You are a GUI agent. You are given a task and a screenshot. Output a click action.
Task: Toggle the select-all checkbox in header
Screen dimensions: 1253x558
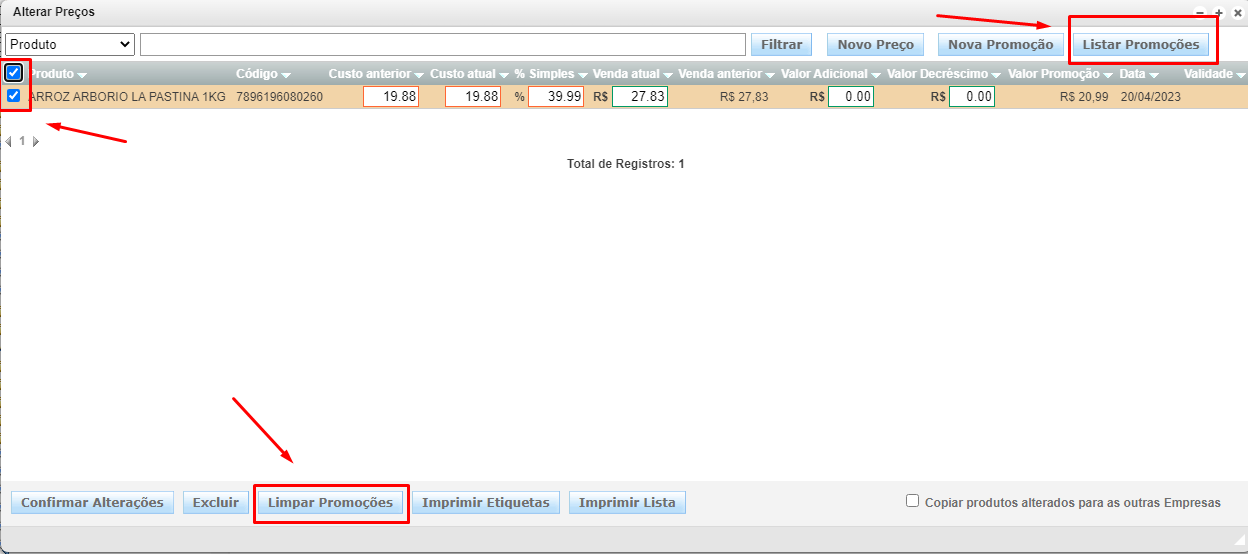pyautogui.click(x=14, y=73)
